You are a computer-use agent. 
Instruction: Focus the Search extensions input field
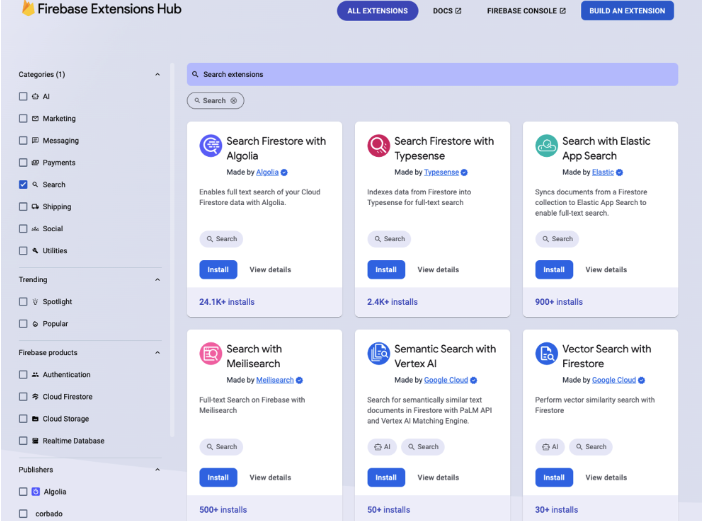click(432, 74)
